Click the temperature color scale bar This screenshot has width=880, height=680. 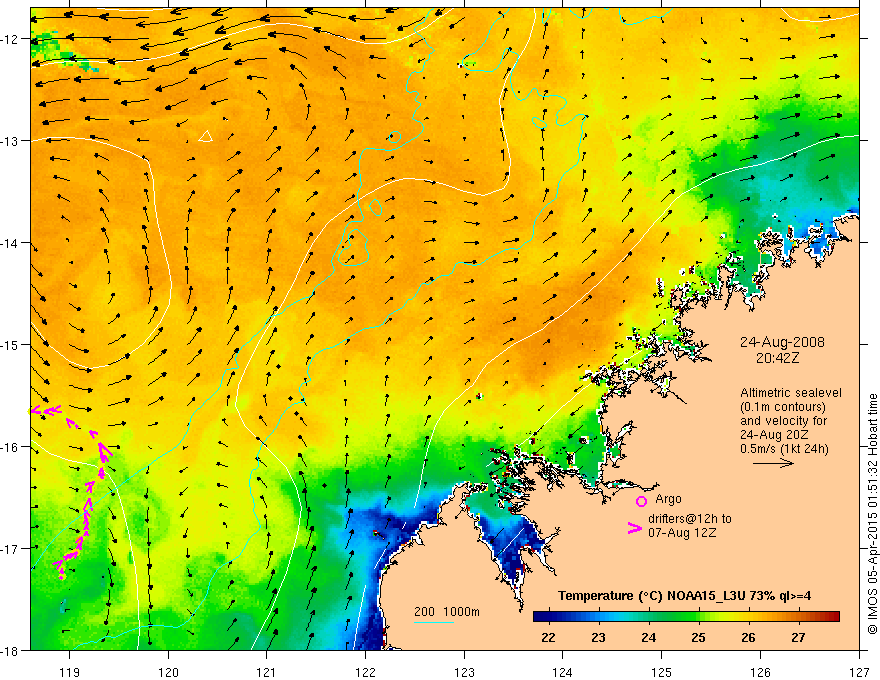686,616
